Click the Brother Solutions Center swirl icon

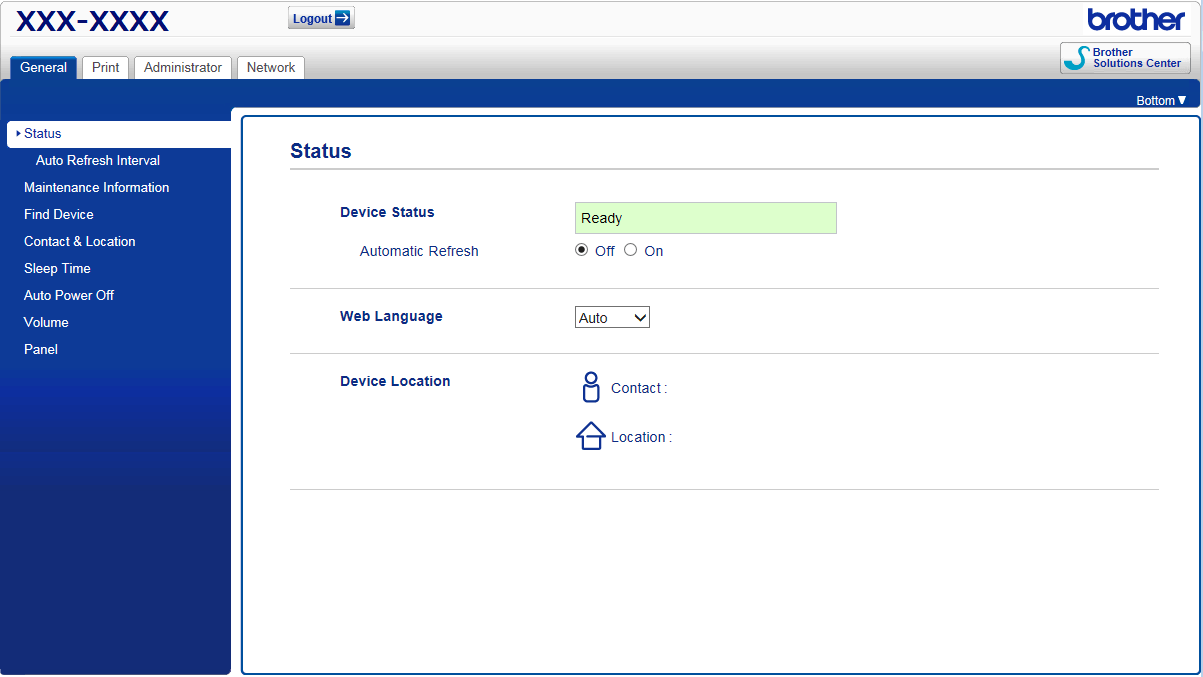click(x=1077, y=58)
